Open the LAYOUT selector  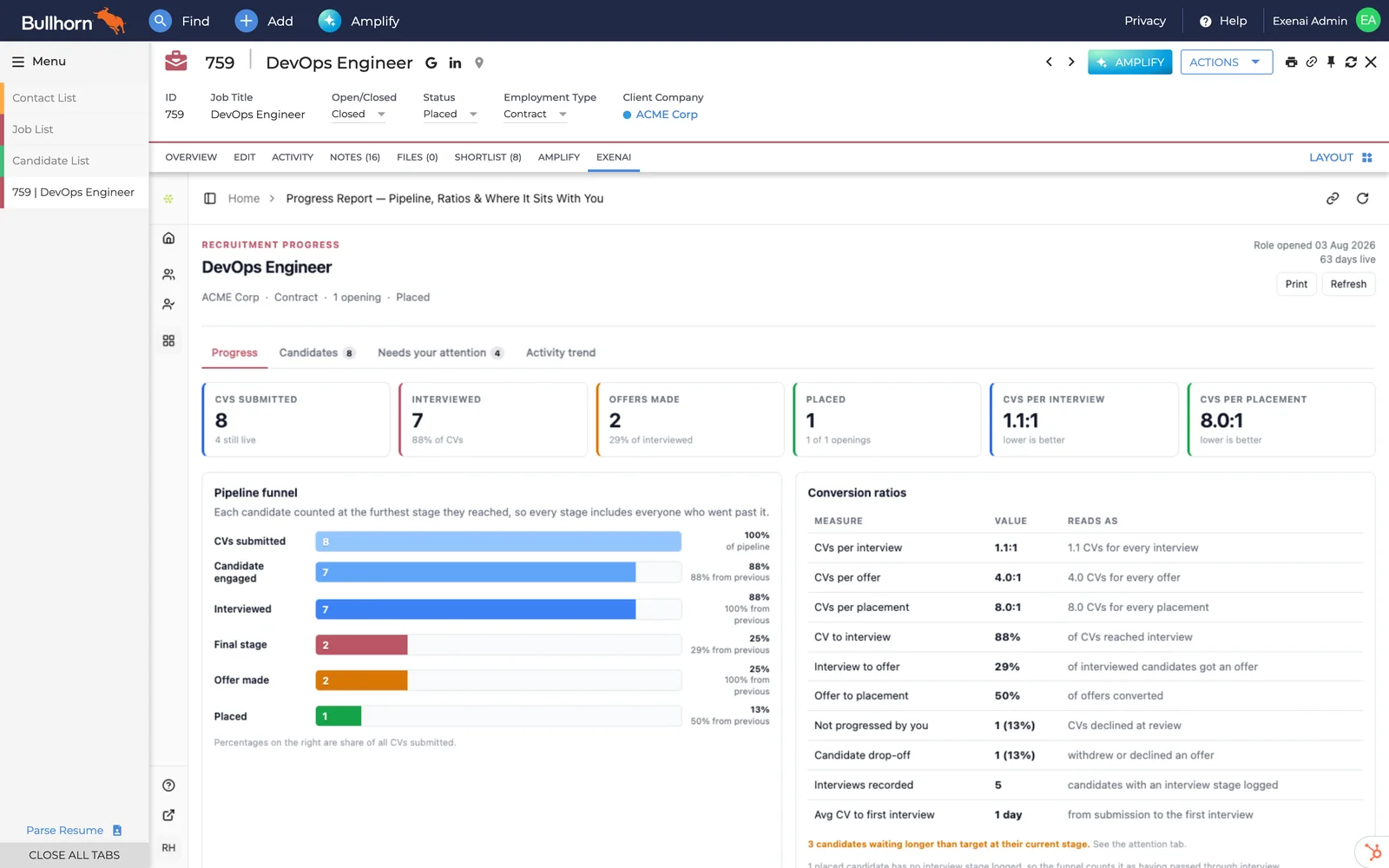pos(1341,157)
